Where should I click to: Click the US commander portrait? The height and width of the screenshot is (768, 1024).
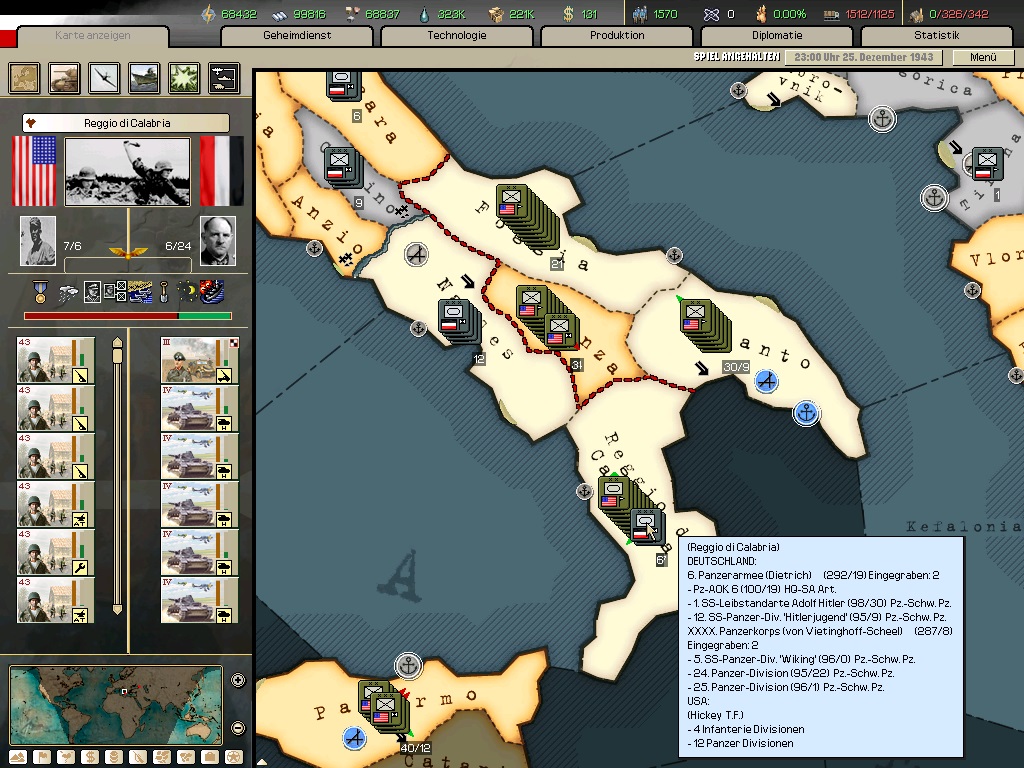(38, 241)
